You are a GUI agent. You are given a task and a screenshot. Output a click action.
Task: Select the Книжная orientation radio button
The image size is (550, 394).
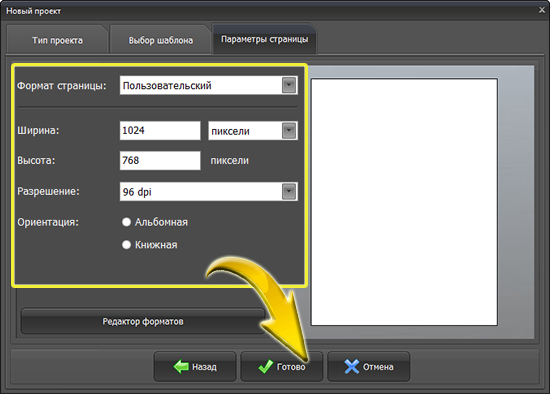click(126, 245)
